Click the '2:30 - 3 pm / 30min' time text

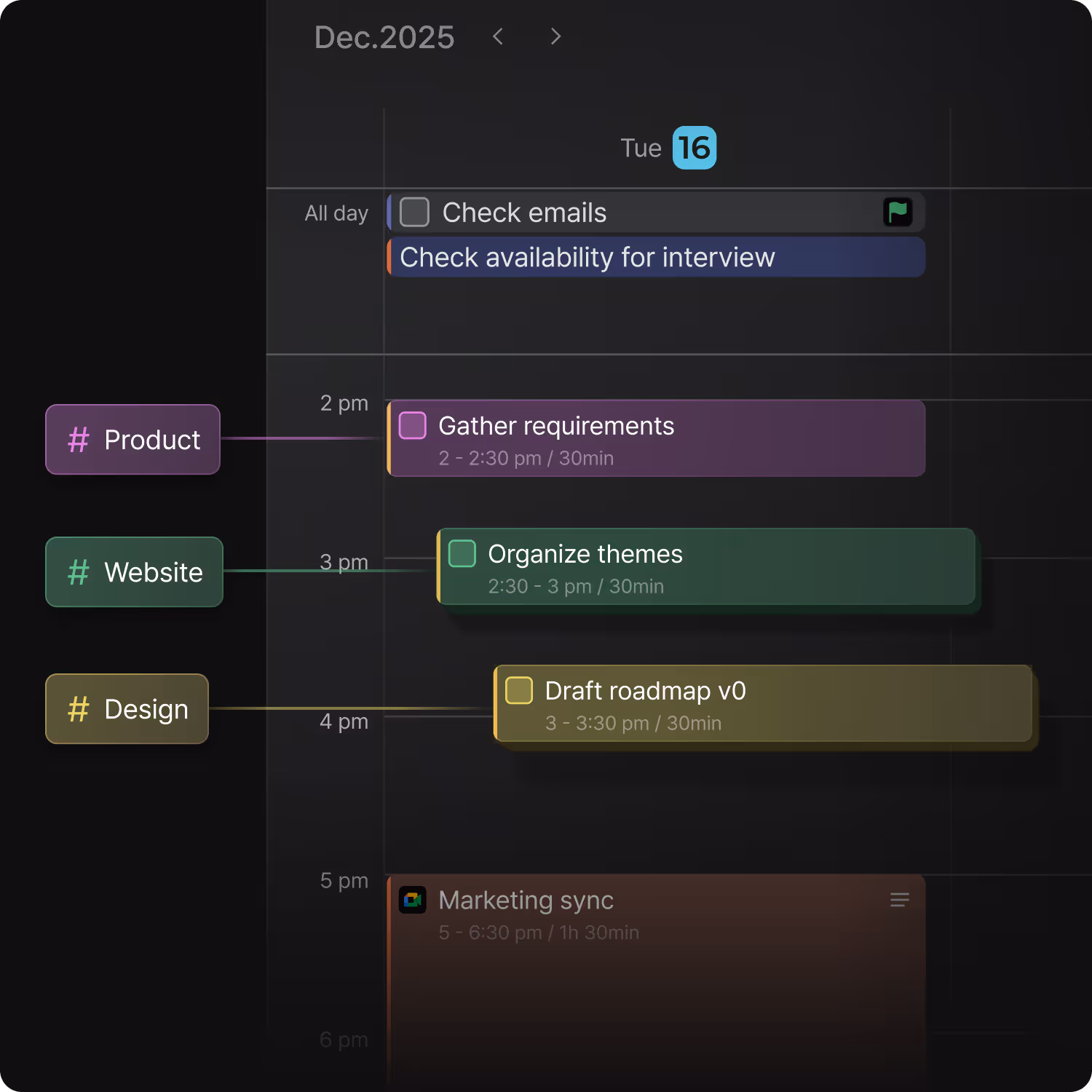576,586
